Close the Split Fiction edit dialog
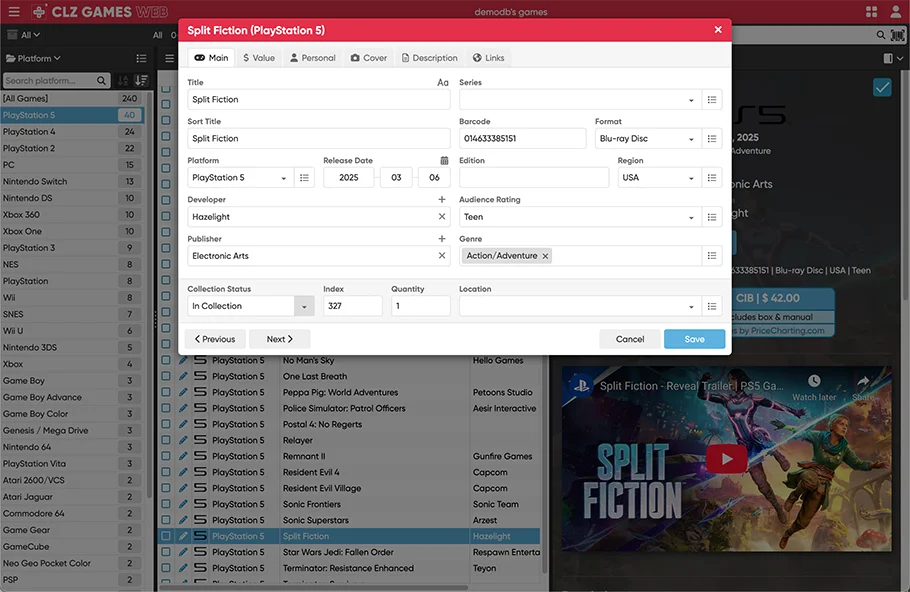The image size is (910, 592). click(718, 30)
